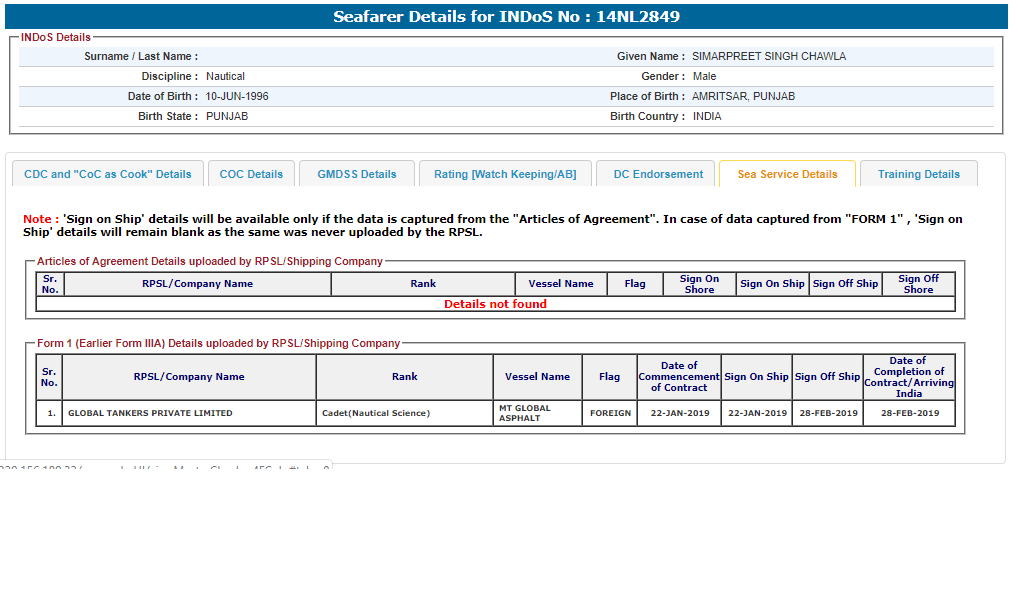This screenshot has height=598, width=1018.
Task: Select the Rating [Watch Keeping/AB] tab
Action: (x=505, y=174)
